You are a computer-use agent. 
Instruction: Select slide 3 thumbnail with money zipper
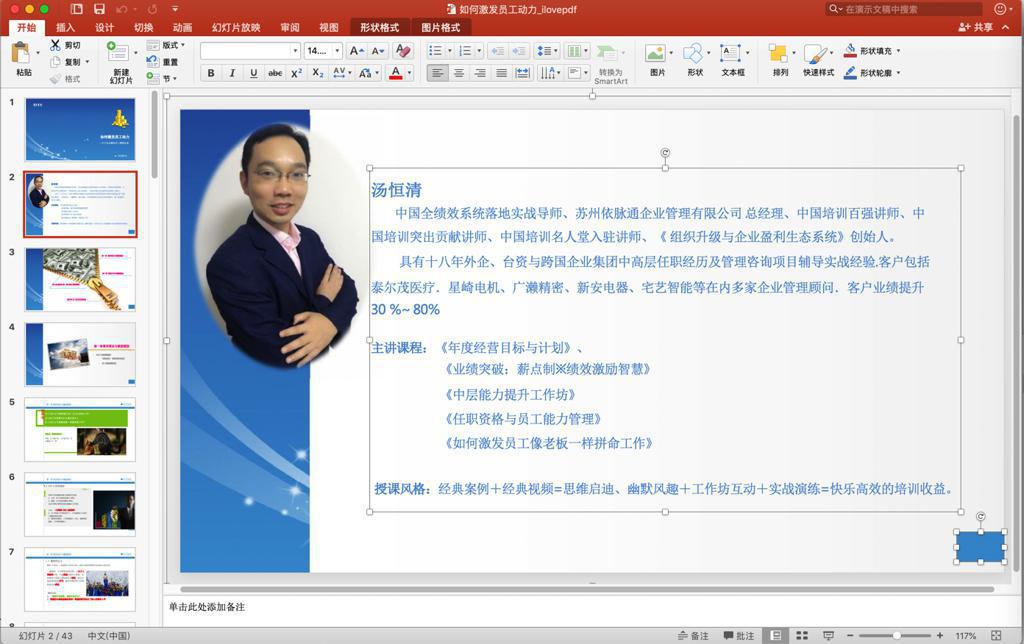[x=80, y=279]
